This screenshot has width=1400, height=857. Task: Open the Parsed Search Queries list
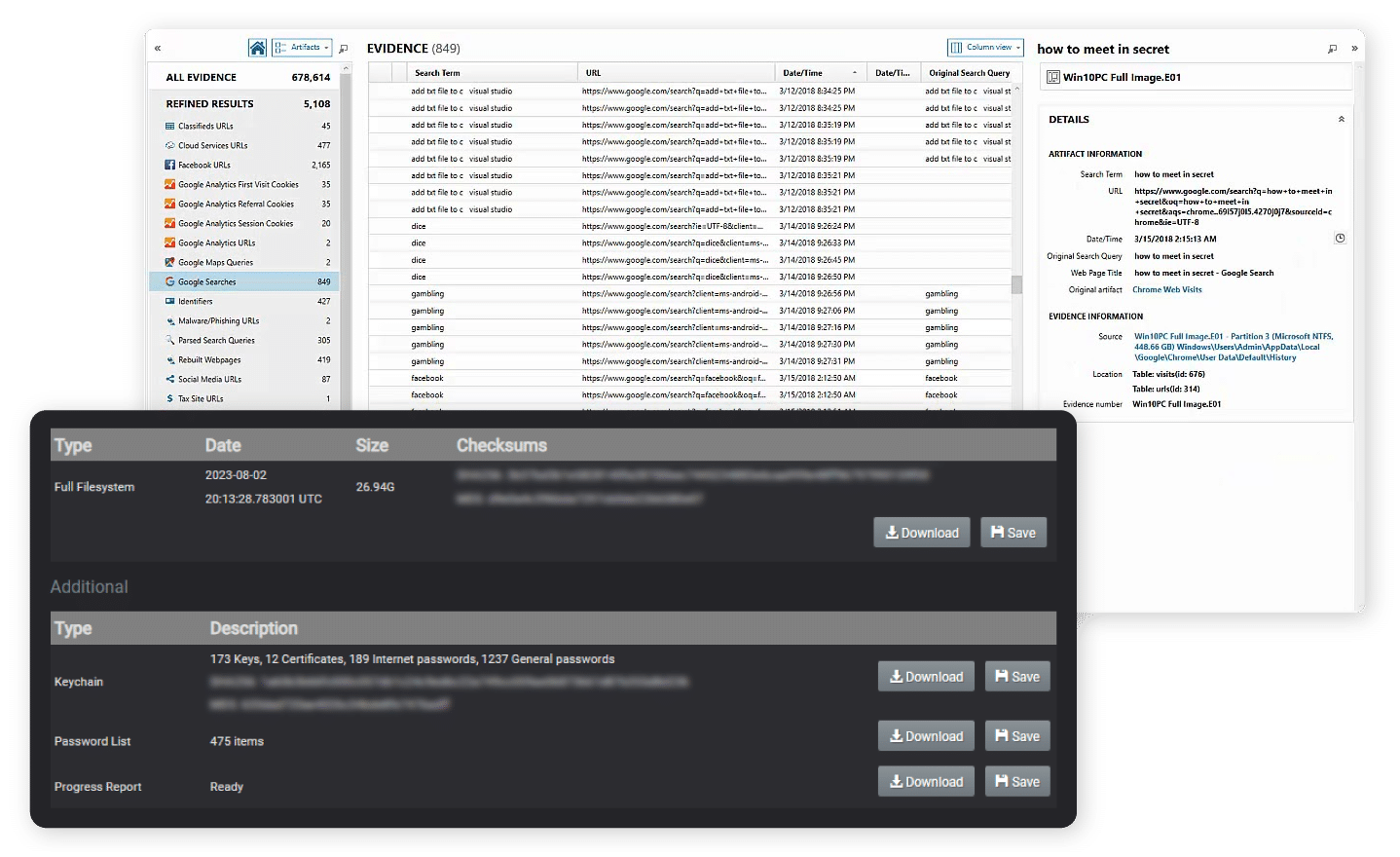244,341
